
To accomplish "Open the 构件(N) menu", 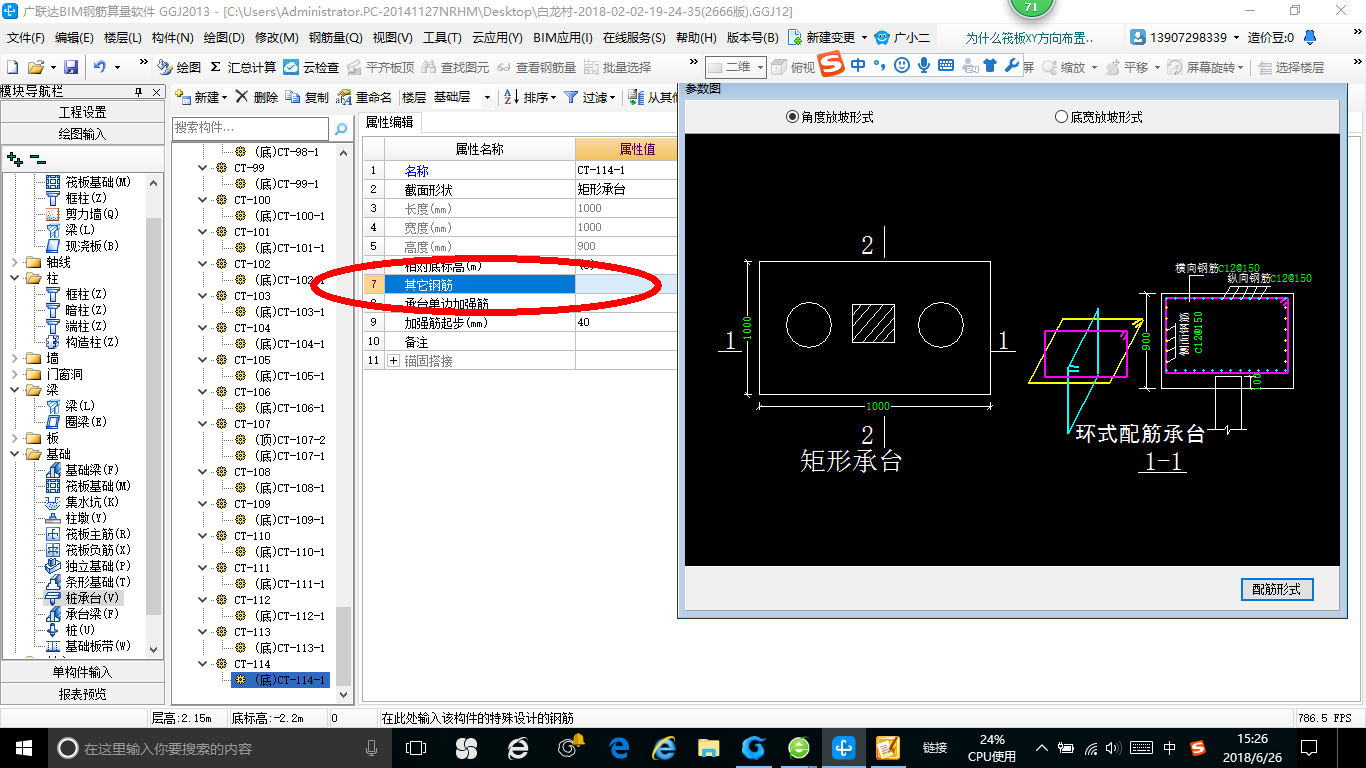I will point(172,38).
